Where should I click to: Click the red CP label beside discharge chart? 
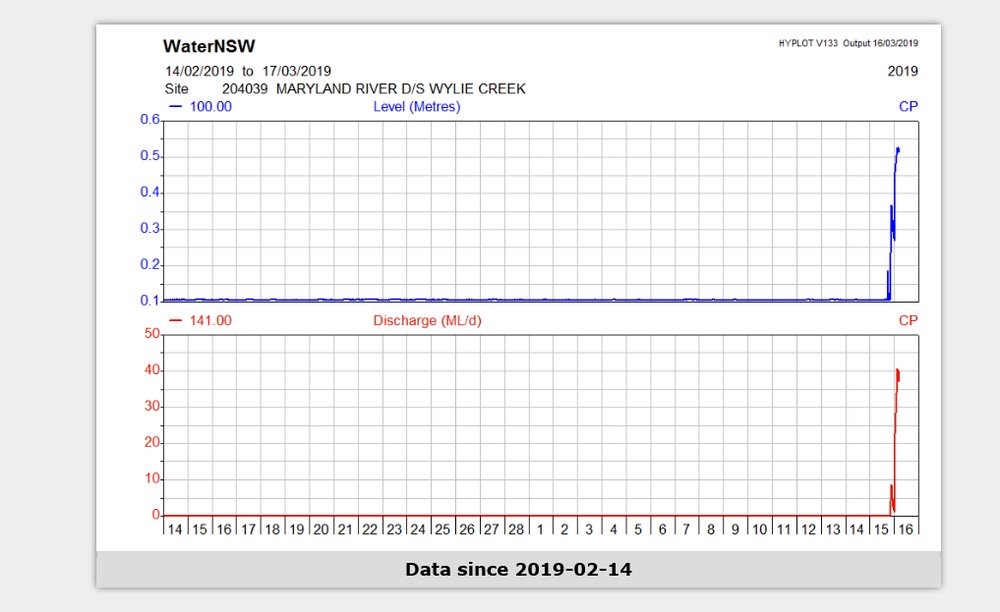(x=907, y=320)
